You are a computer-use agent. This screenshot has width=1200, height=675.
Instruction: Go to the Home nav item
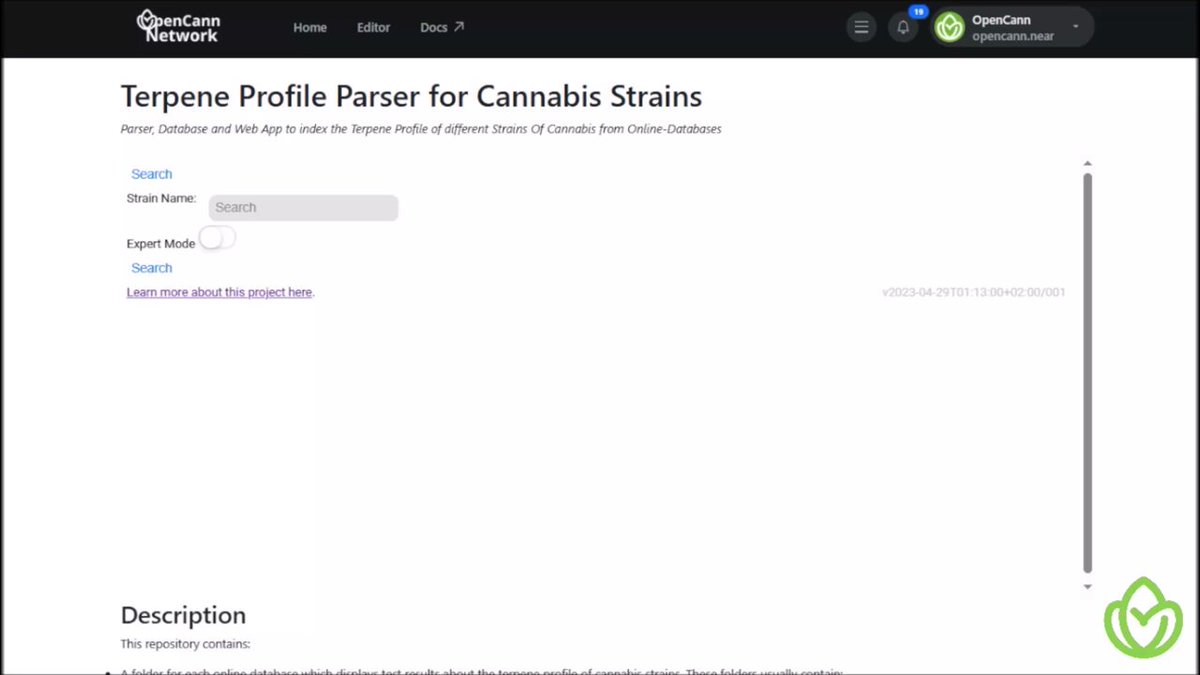(310, 27)
